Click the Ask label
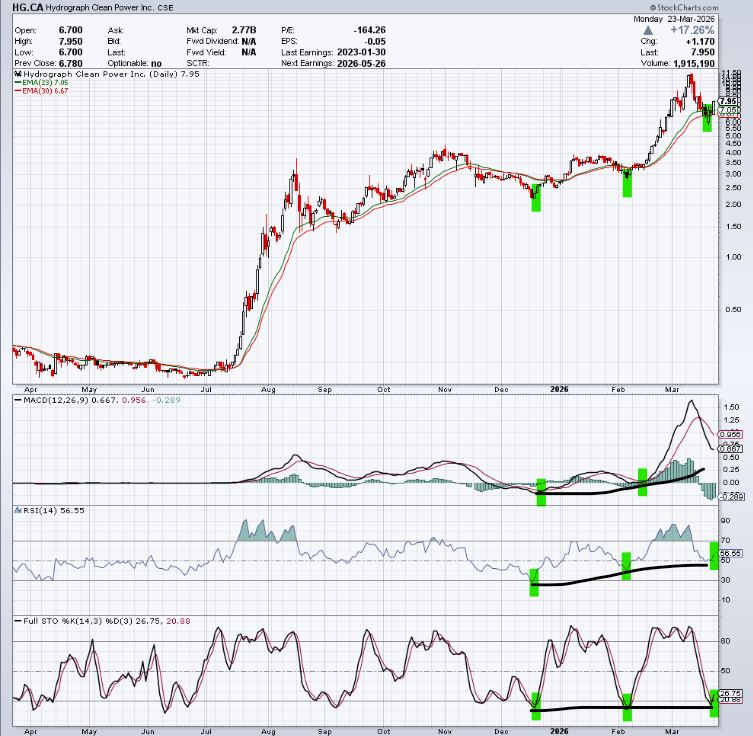Screen dimensions: 753x736 [x=115, y=30]
